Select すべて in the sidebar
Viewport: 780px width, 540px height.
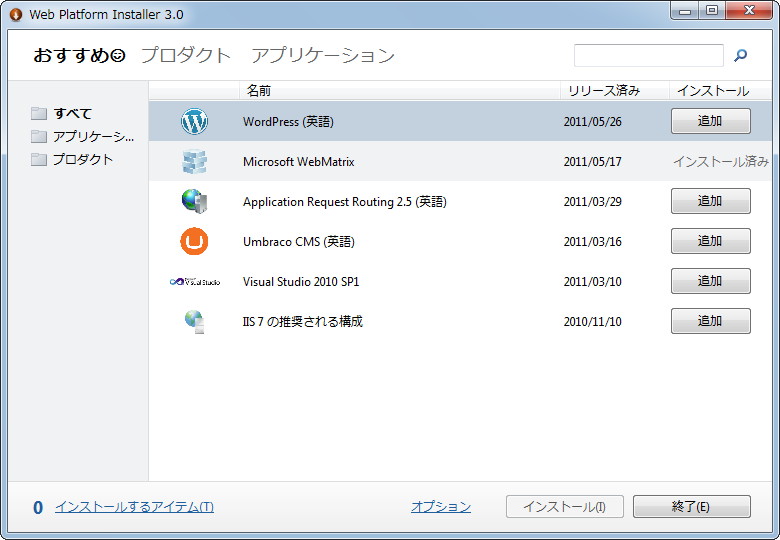tap(73, 113)
